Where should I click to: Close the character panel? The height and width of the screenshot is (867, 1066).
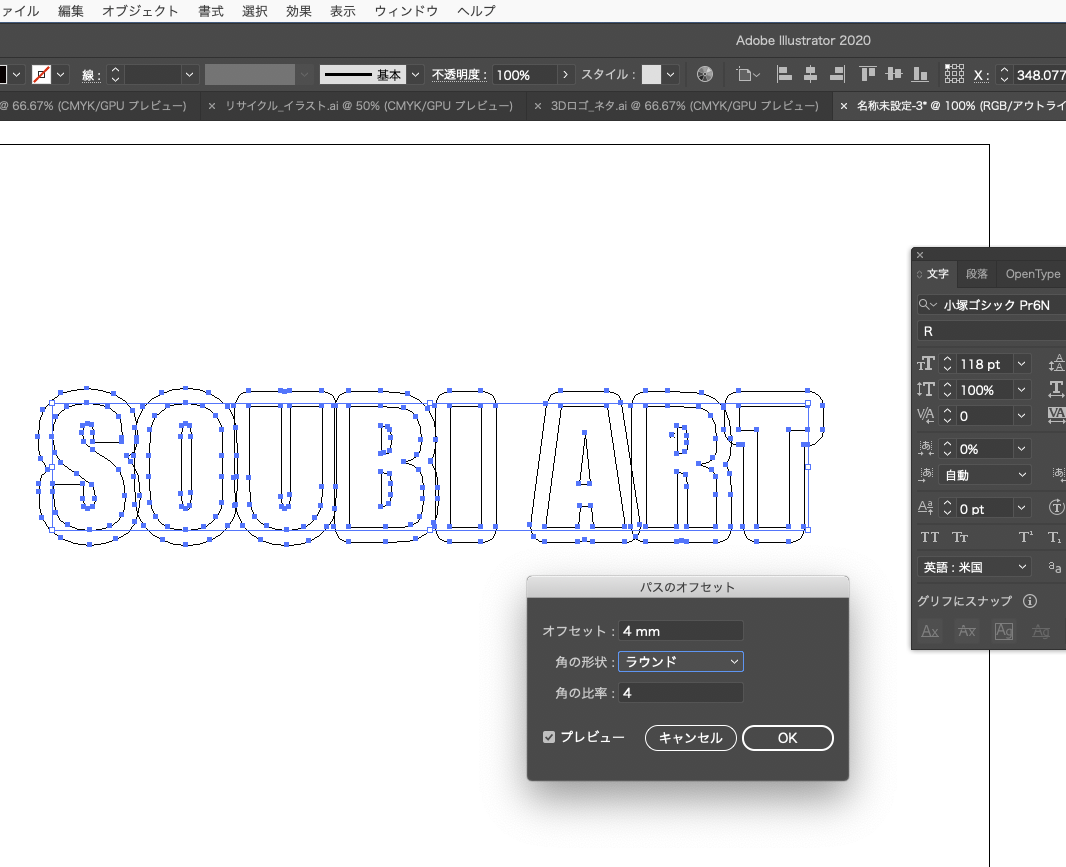(920, 255)
